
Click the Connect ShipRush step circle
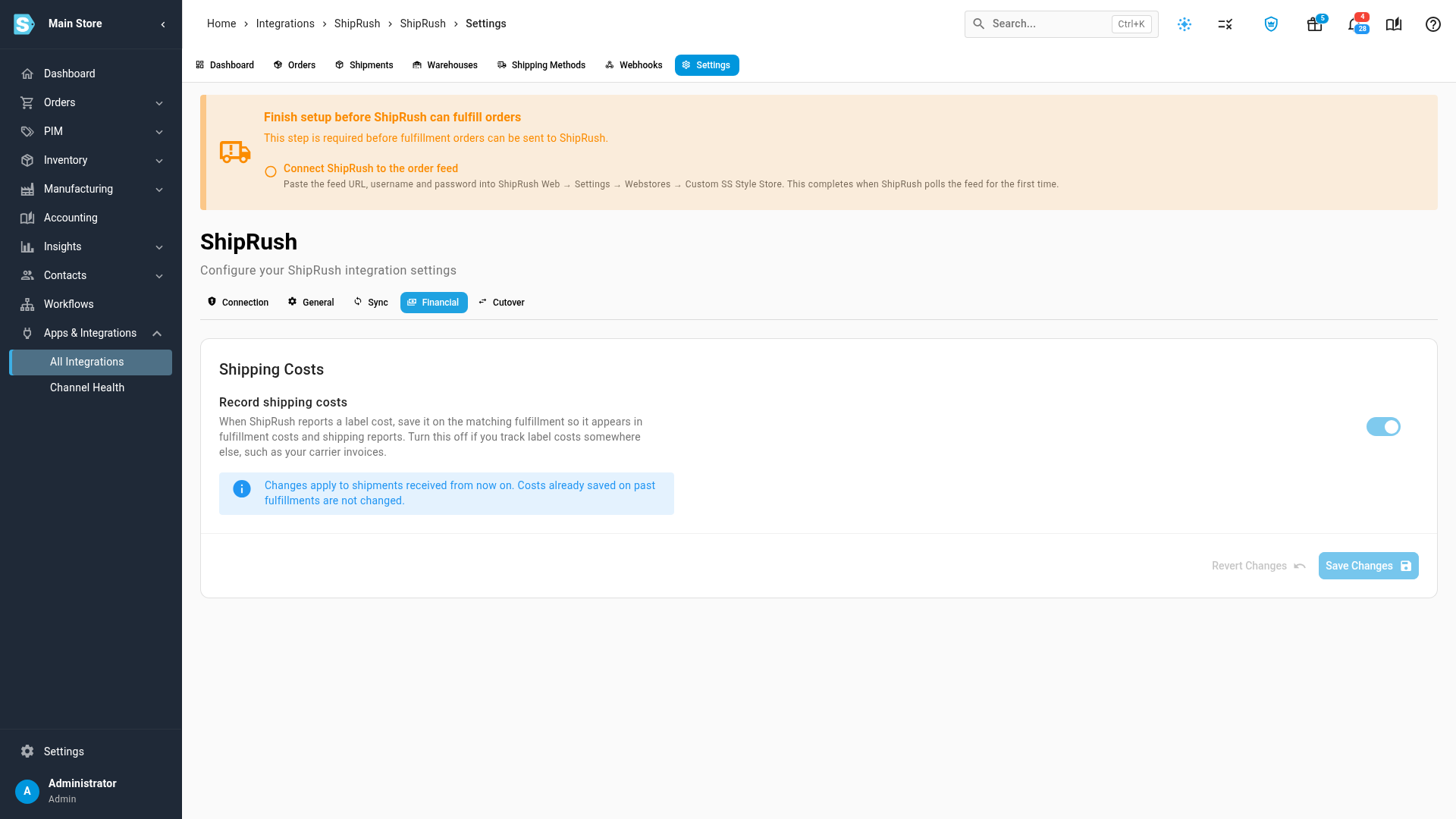click(271, 172)
